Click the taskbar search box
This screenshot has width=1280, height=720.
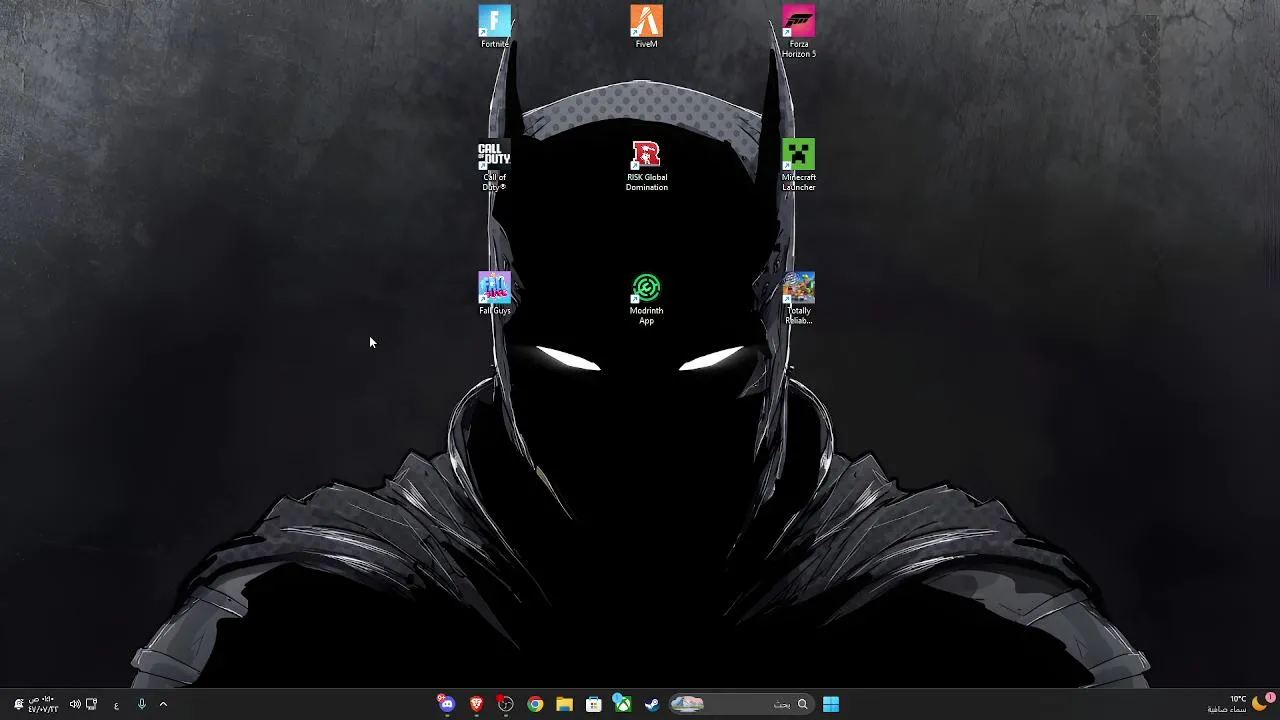740,704
